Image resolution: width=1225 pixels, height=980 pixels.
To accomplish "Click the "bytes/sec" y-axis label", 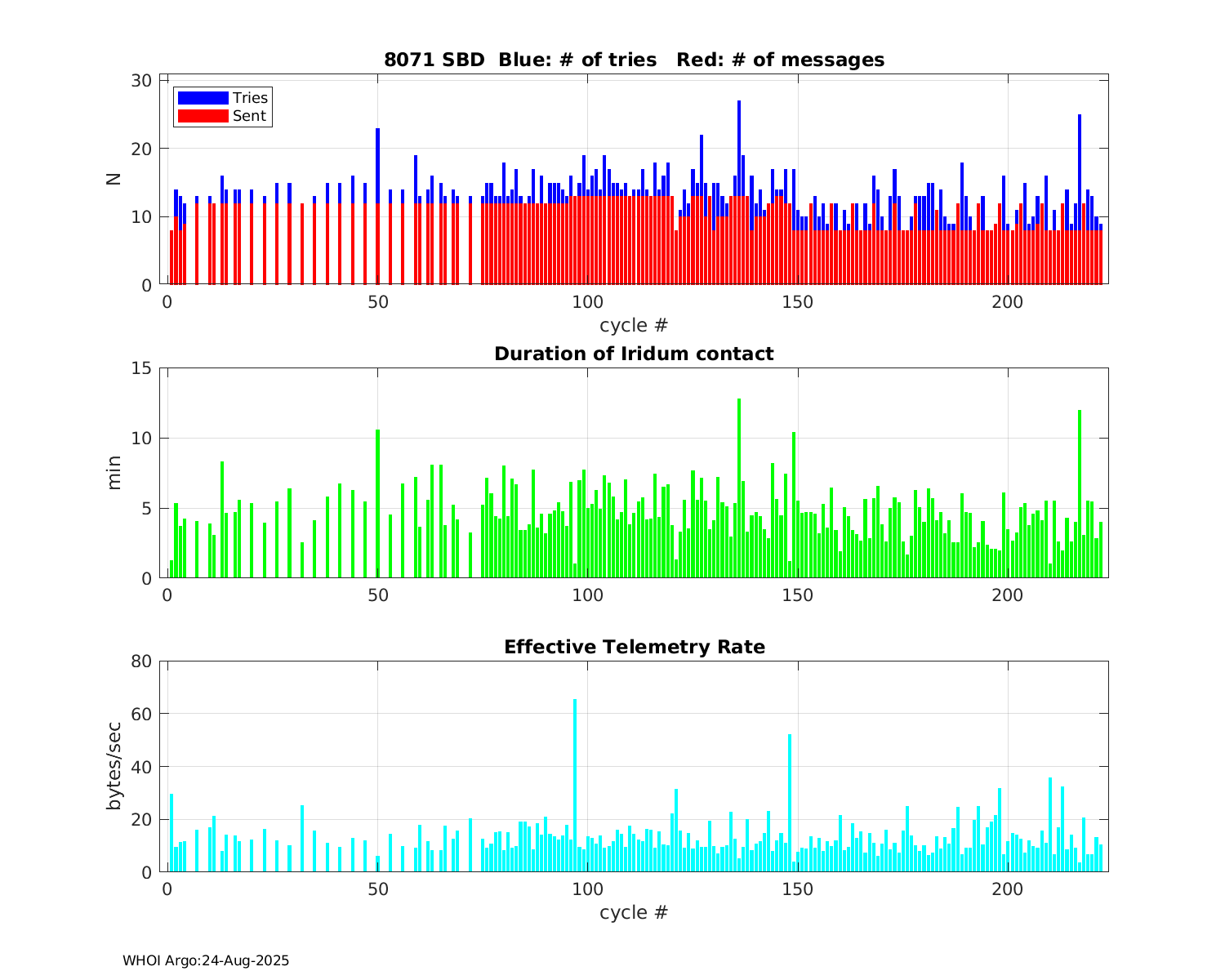I will 114,766.
